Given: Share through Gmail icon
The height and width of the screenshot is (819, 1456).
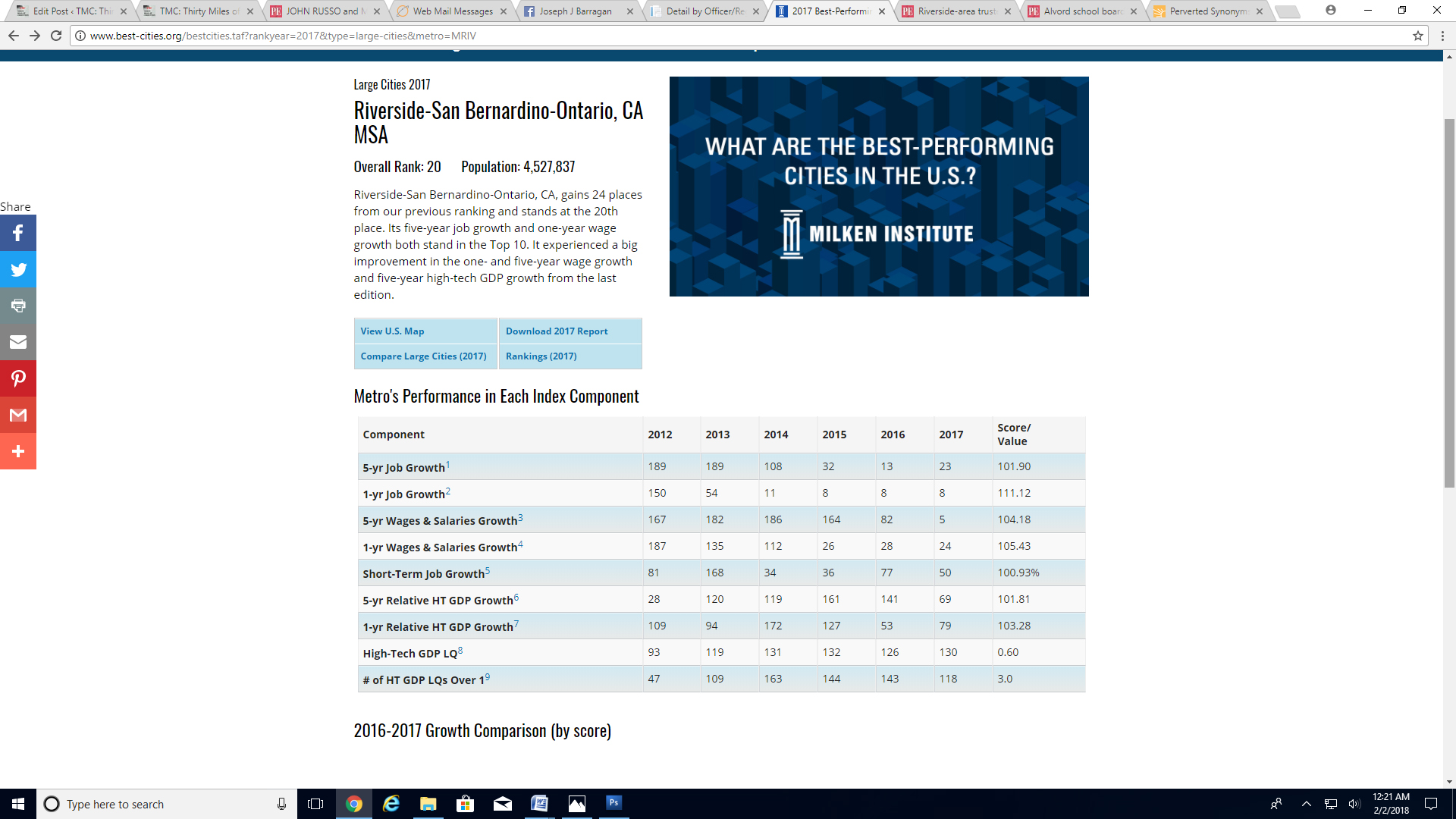Looking at the screenshot, I should [x=18, y=415].
